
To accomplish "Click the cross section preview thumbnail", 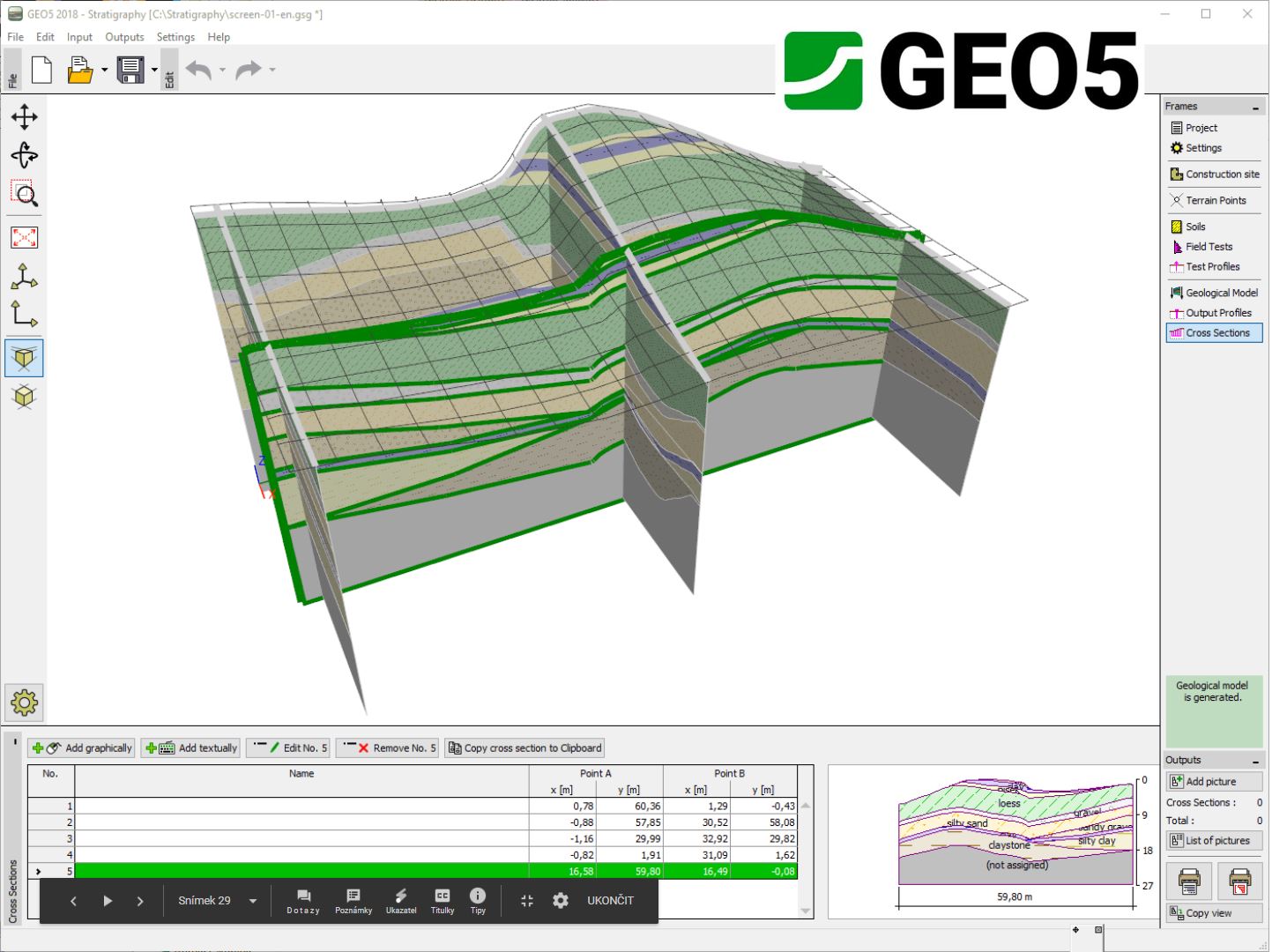I will (1015, 832).
